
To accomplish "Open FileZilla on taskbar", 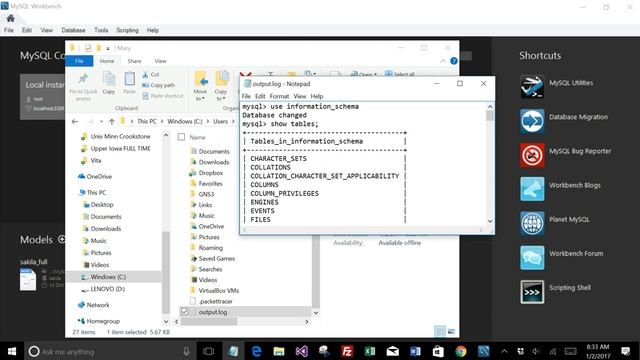I will click(347, 351).
